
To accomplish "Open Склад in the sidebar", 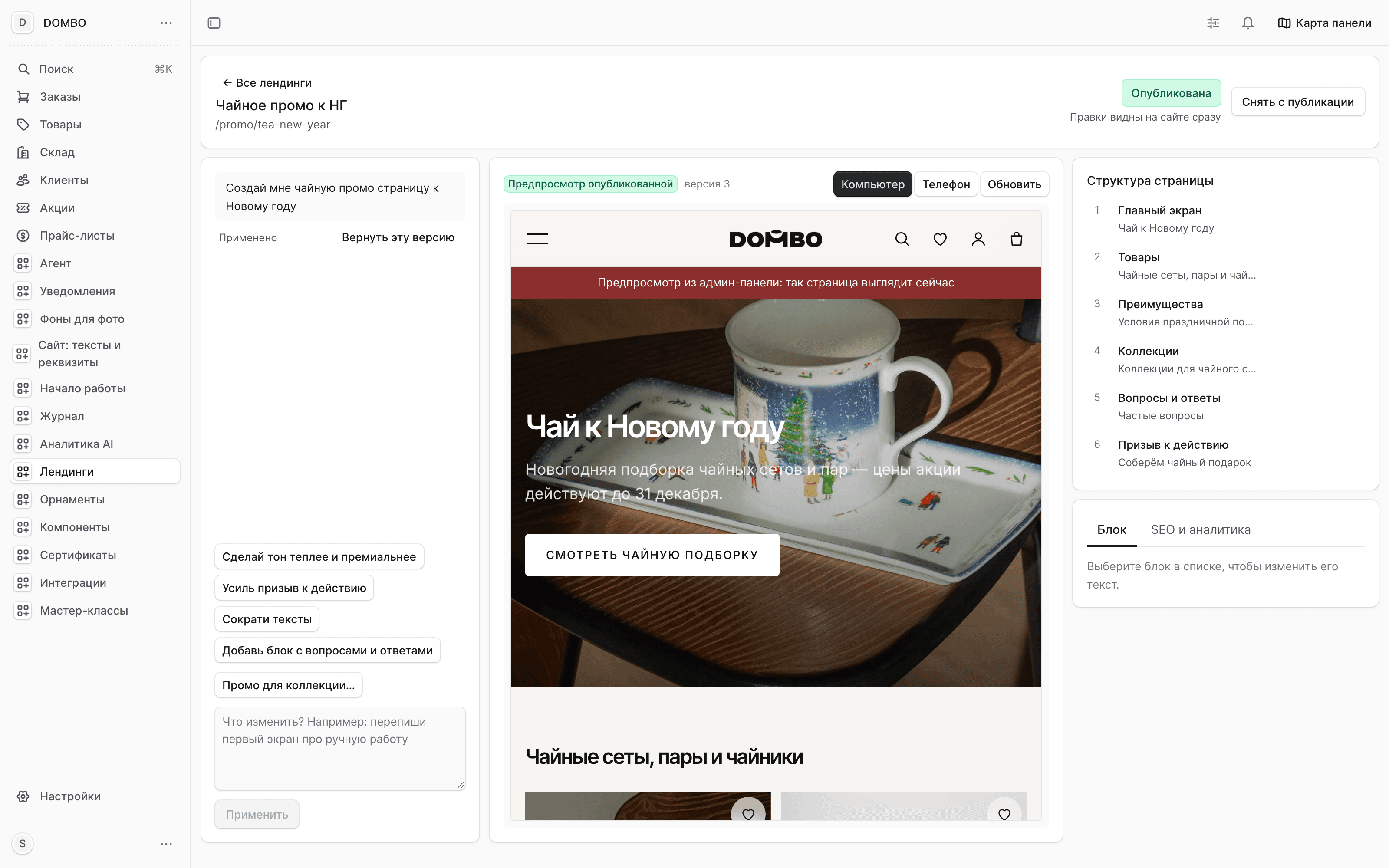I will pos(95,152).
